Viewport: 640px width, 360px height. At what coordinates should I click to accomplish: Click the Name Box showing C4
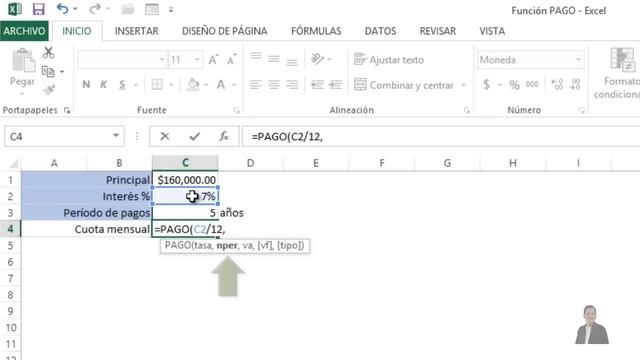point(64,136)
